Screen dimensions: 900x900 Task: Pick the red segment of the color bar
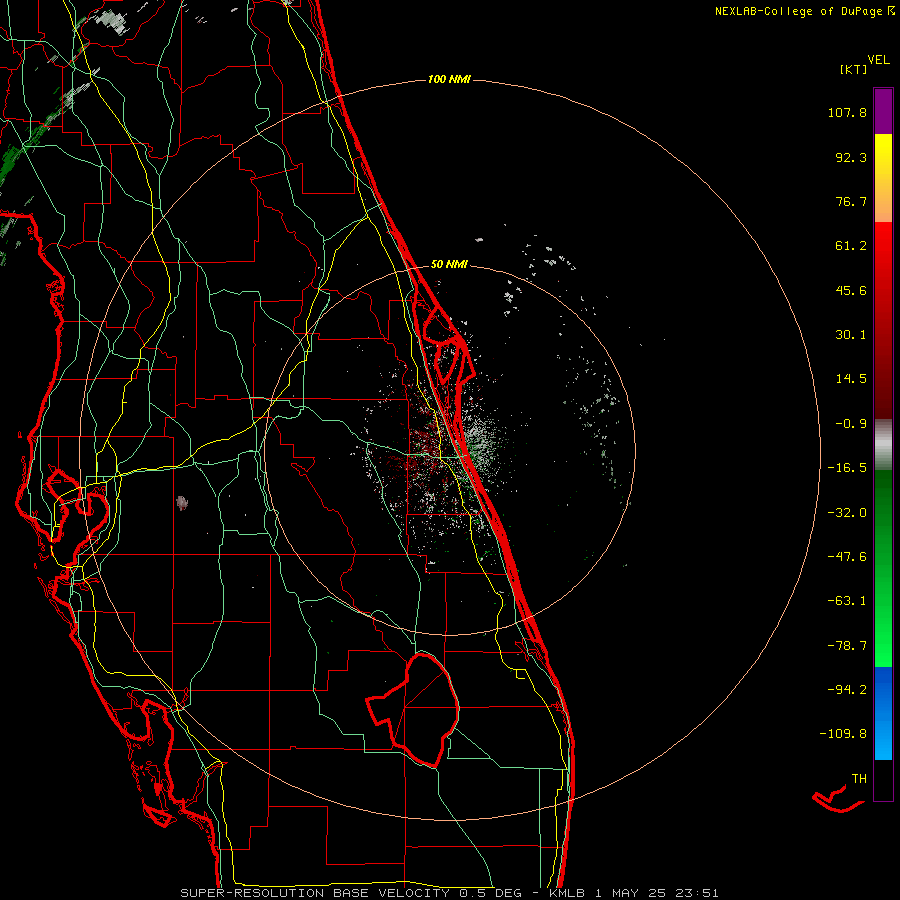pos(883,320)
